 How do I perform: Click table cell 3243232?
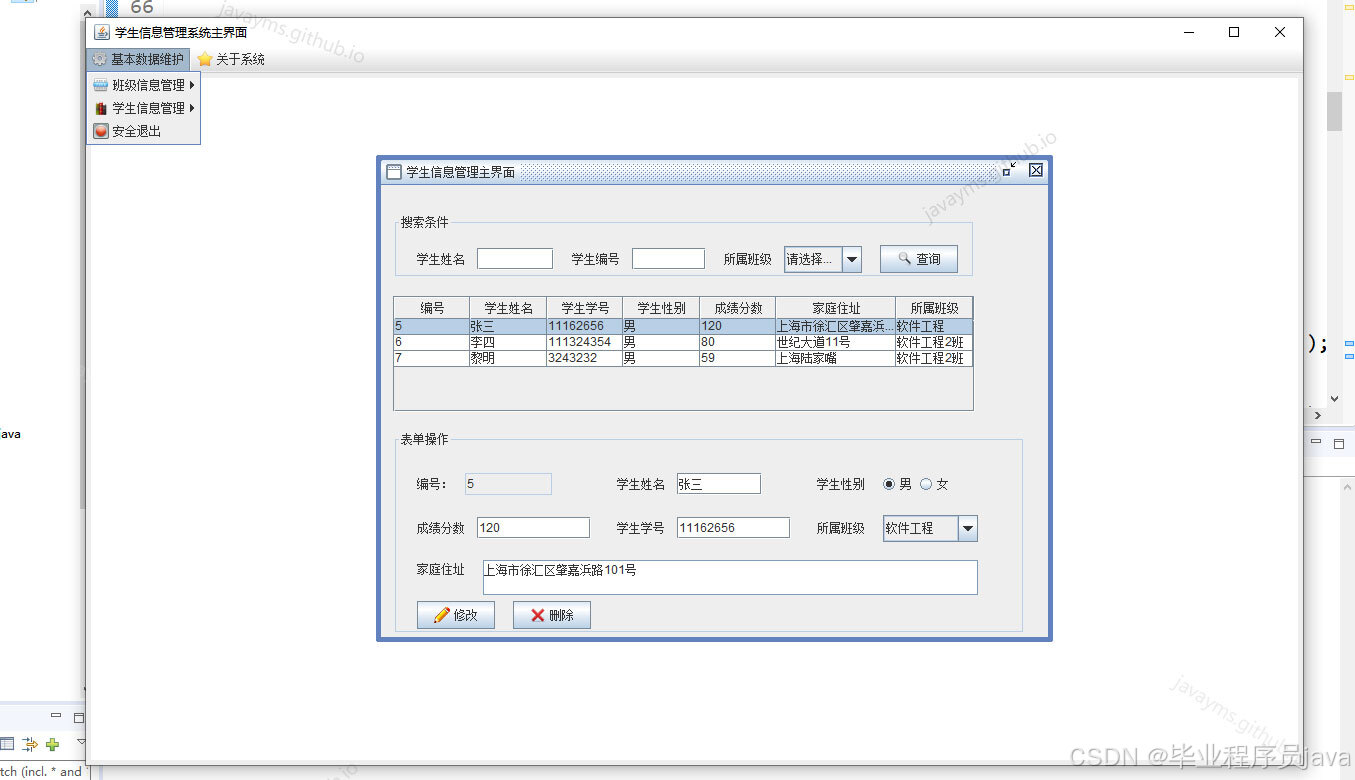click(584, 358)
